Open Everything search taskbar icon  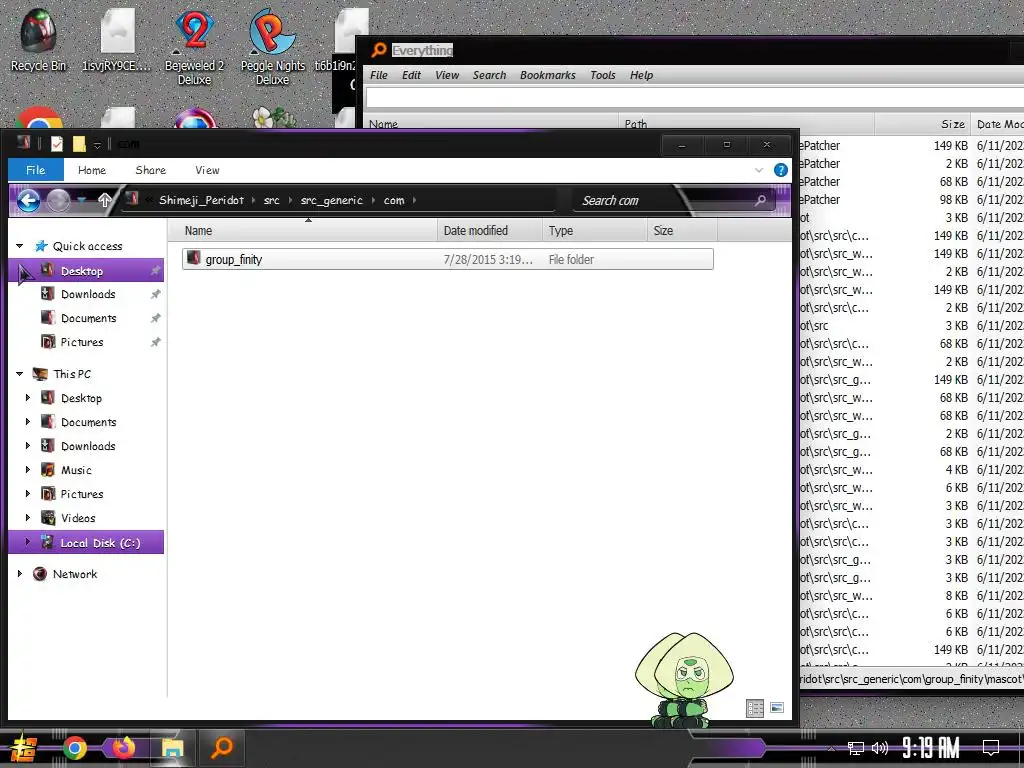(x=222, y=748)
